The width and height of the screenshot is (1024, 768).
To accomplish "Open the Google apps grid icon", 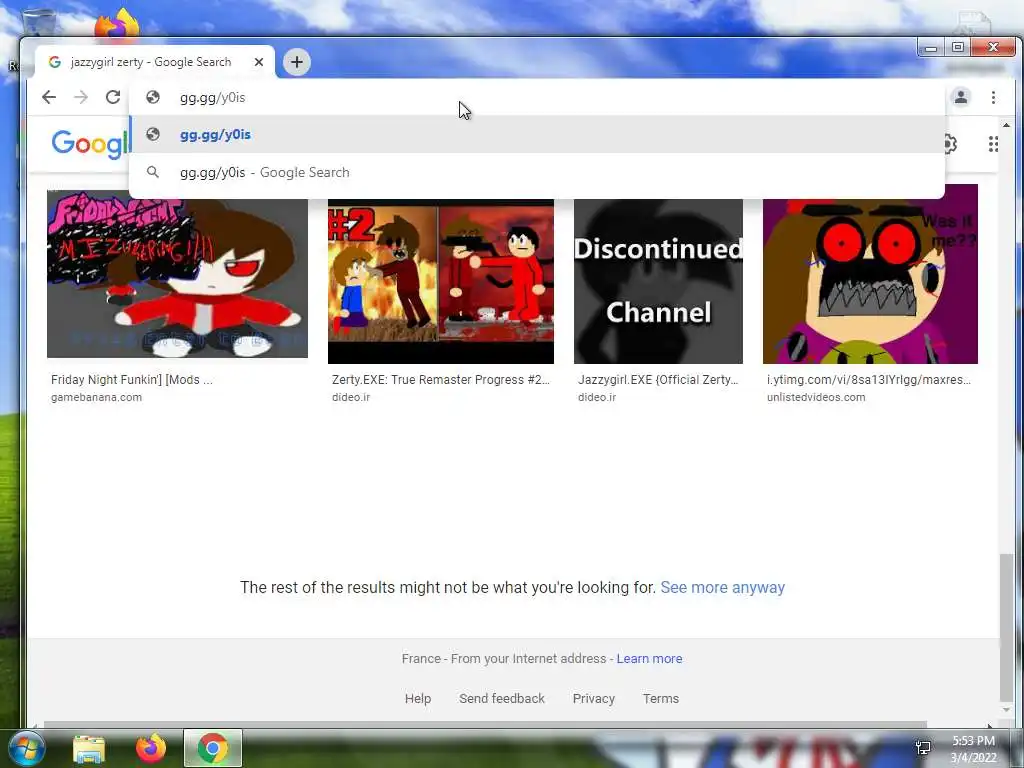I will coord(993,144).
